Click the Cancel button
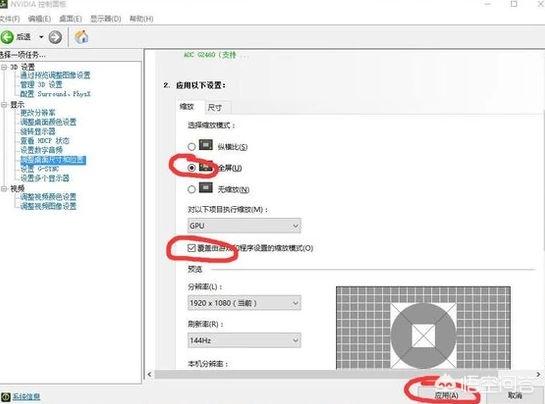Image resolution: width=545 pixels, height=404 pixels. click(x=514, y=396)
